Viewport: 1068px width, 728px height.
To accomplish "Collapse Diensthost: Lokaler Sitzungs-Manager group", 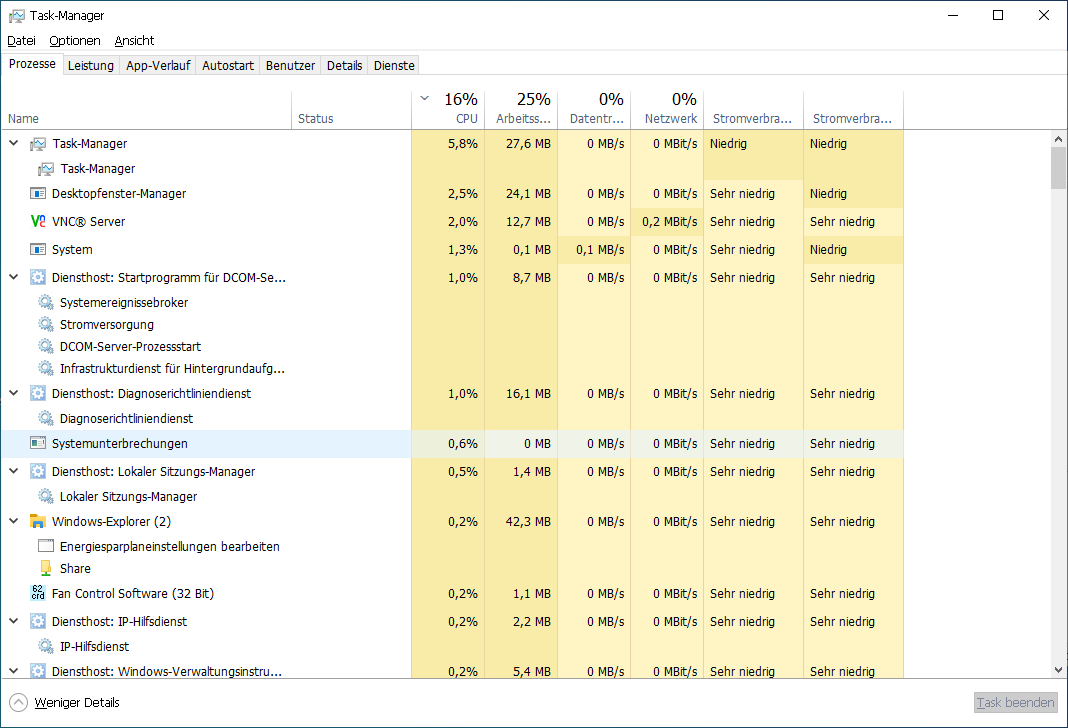I will coord(14,471).
